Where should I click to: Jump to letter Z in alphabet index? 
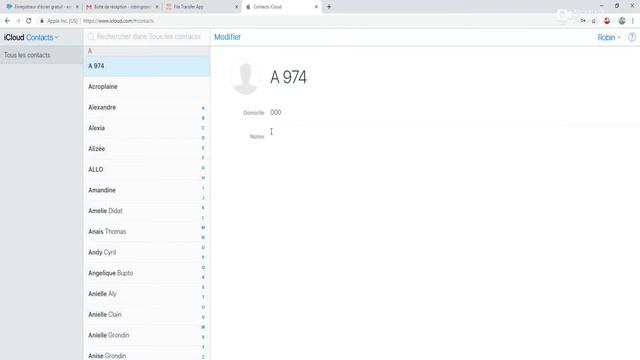203,357
